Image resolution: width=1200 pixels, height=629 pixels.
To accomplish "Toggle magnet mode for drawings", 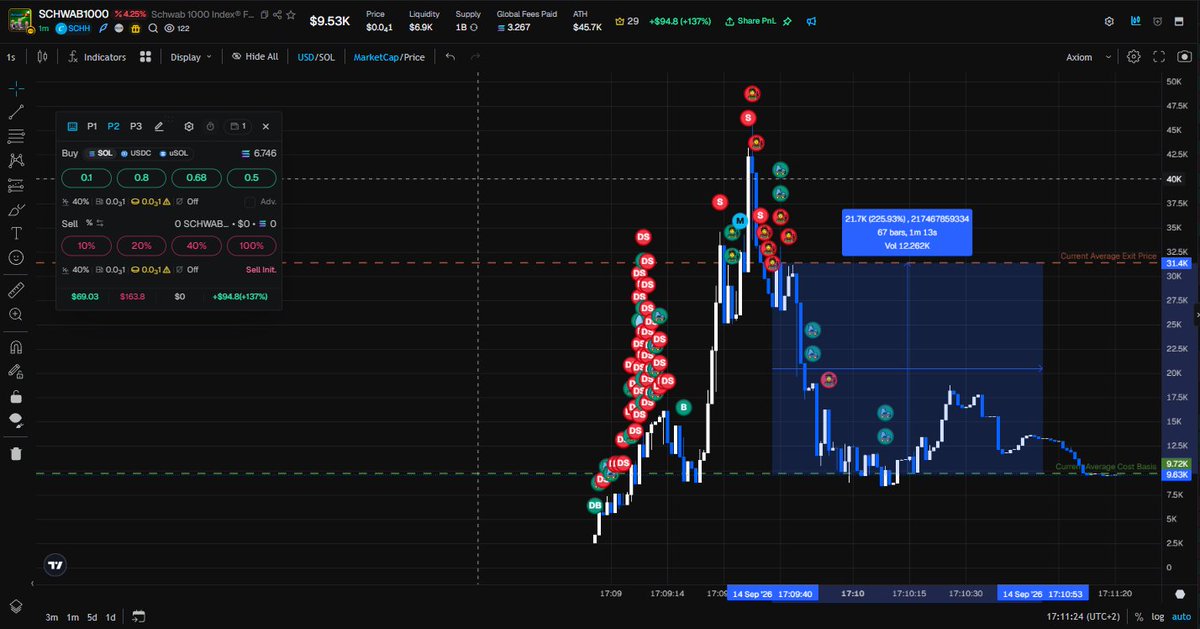I will [x=16, y=347].
